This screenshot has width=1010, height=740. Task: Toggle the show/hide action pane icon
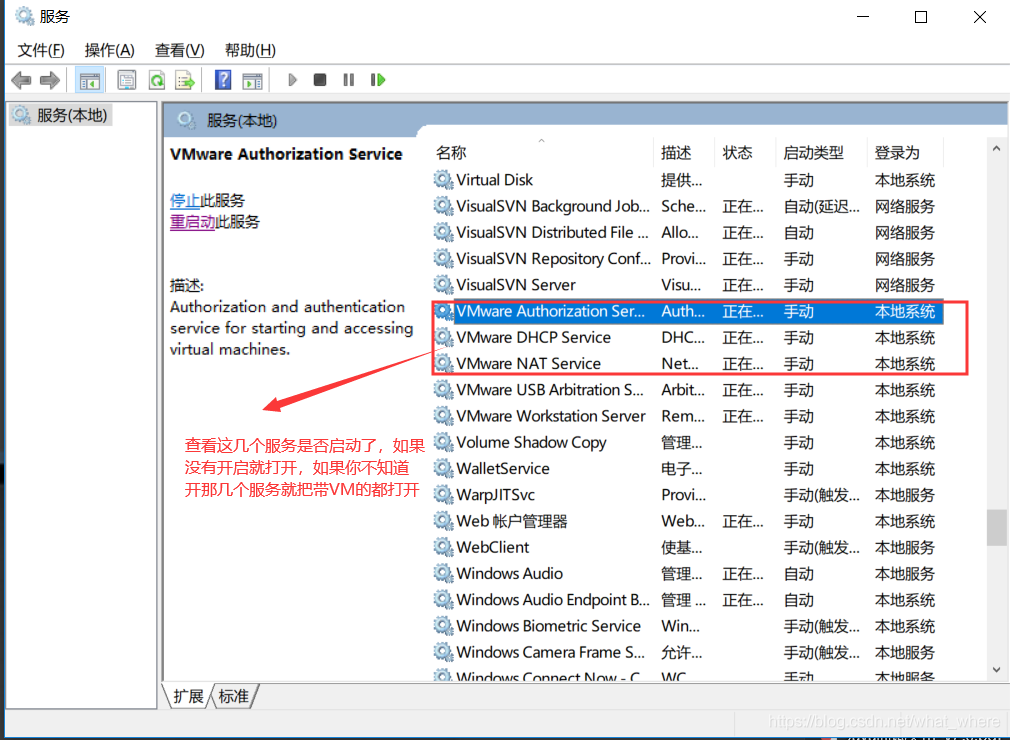click(252, 81)
